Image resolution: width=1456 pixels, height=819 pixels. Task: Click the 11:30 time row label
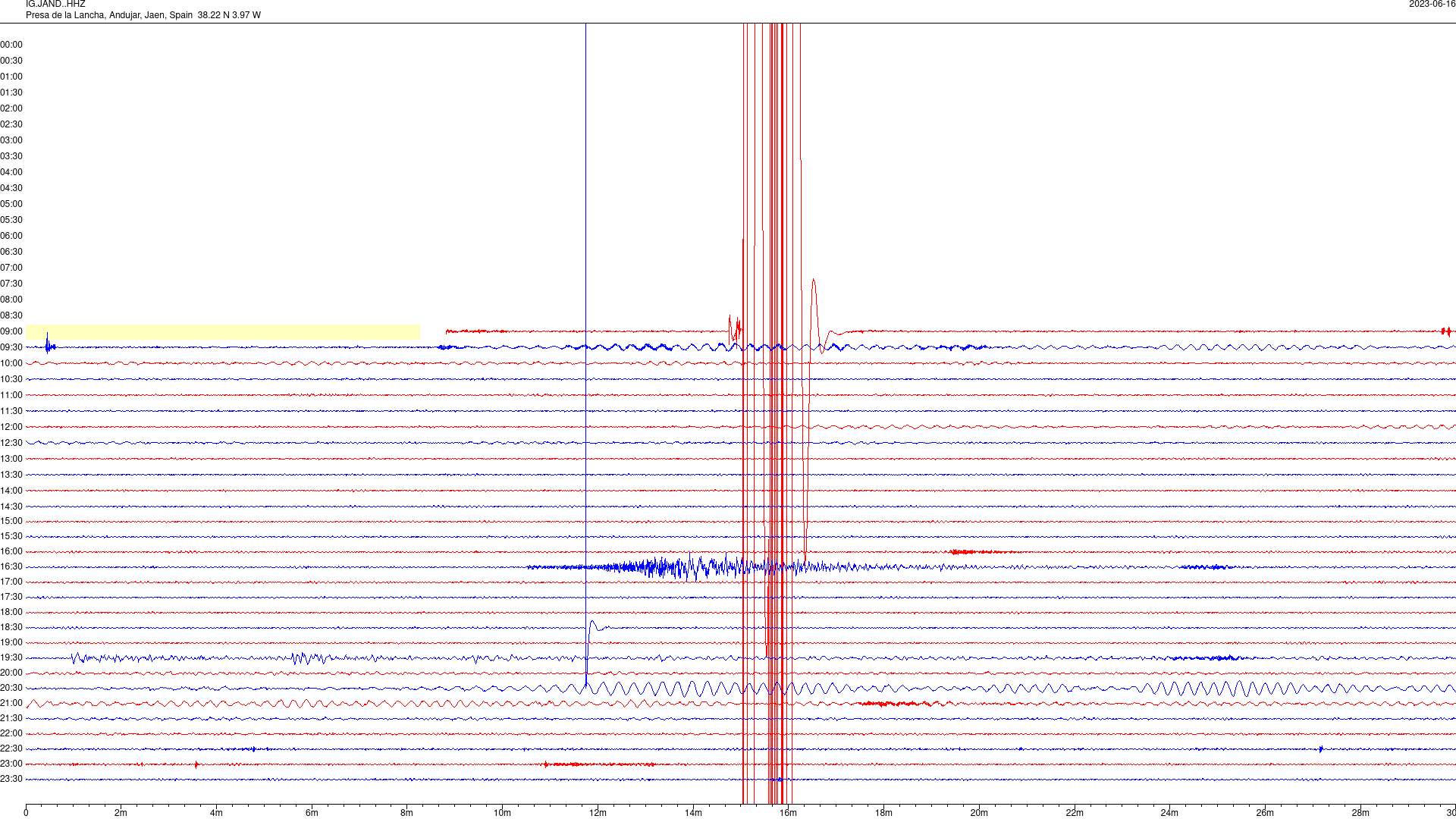pyautogui.click(x=11, y=411)
